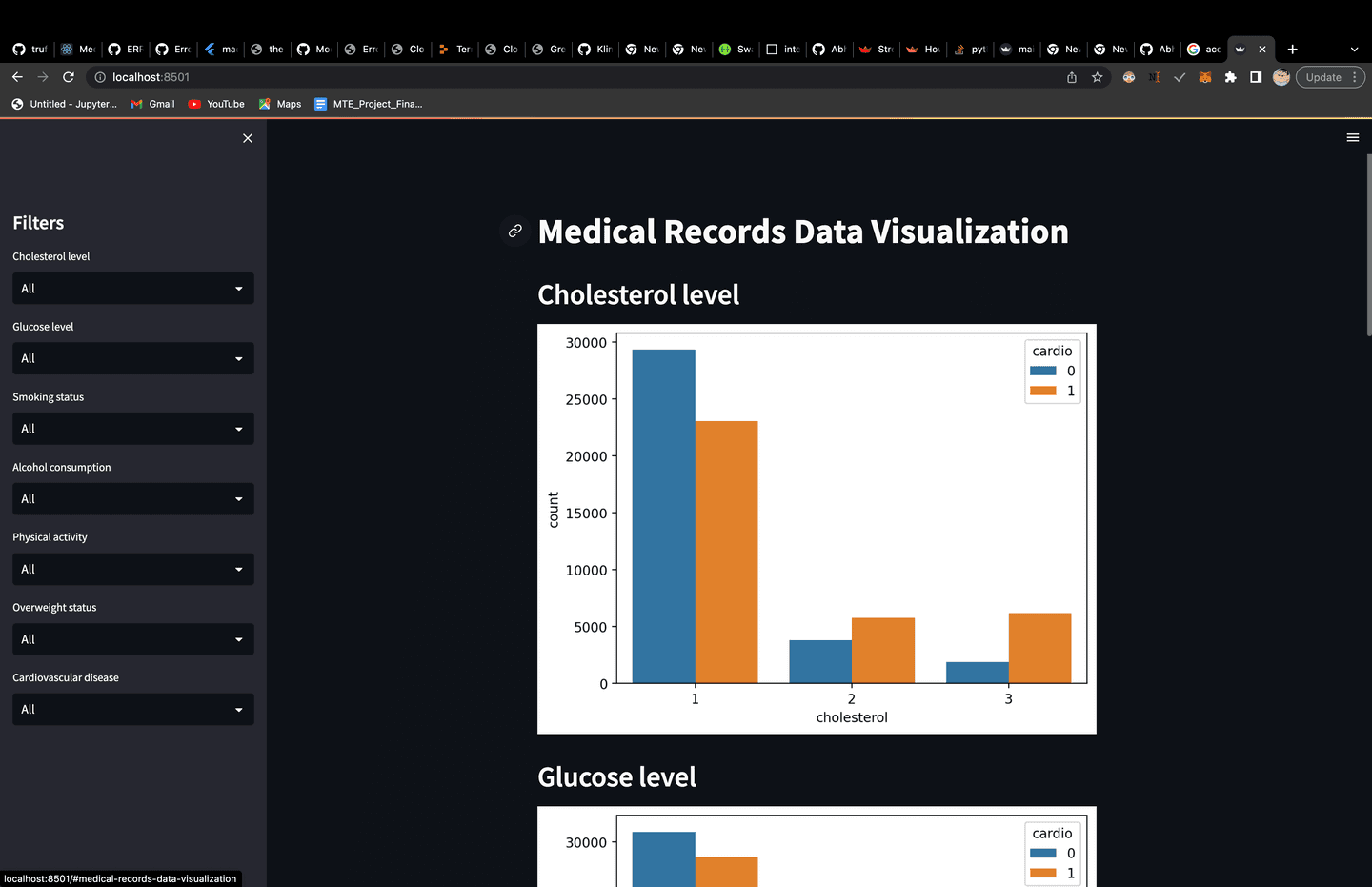Reload the localhost page
This screenshot has width=1372, height=887.
[69, 77]
